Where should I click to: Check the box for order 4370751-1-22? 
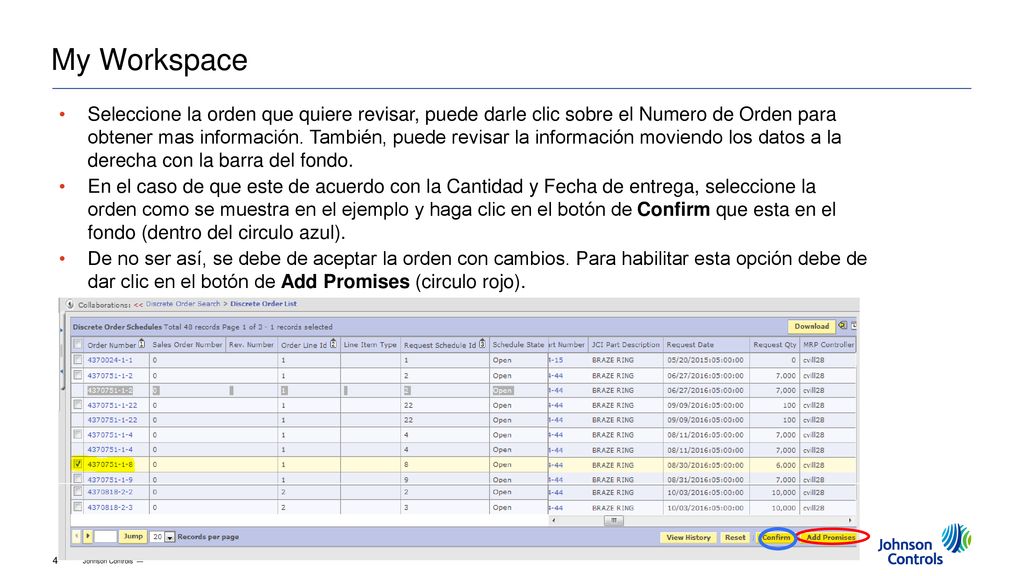pyautogui.click(x=78, y=405)
